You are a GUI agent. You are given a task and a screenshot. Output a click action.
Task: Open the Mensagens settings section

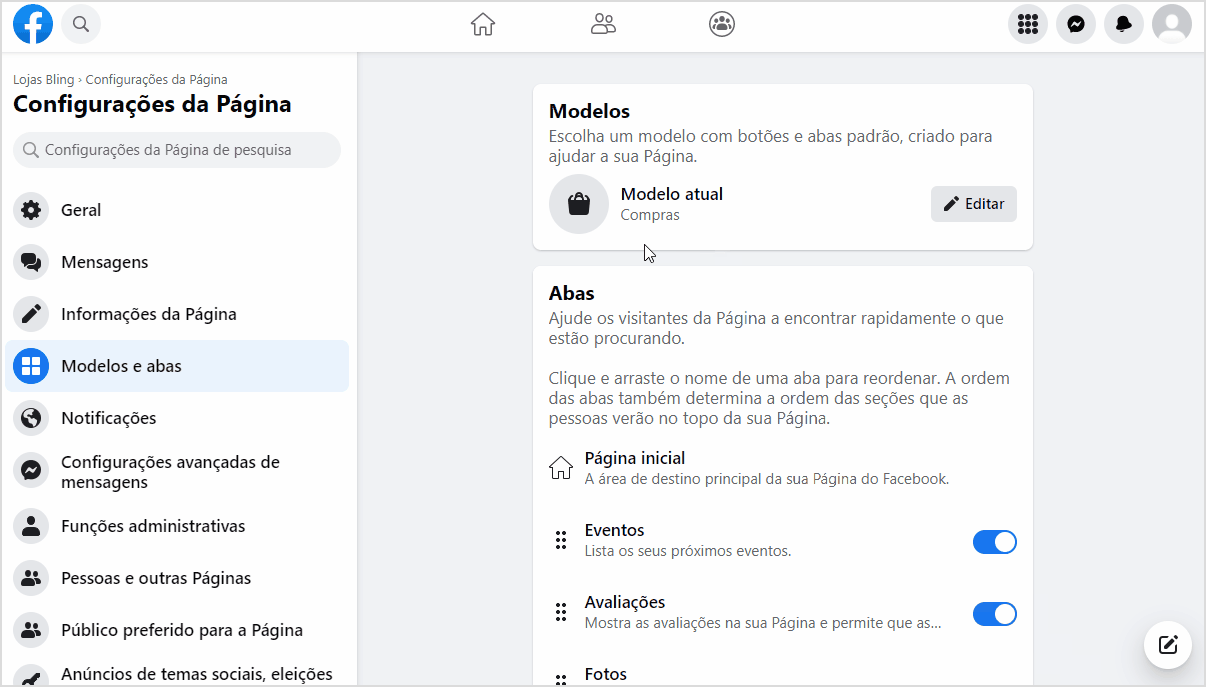pos(177,262)
